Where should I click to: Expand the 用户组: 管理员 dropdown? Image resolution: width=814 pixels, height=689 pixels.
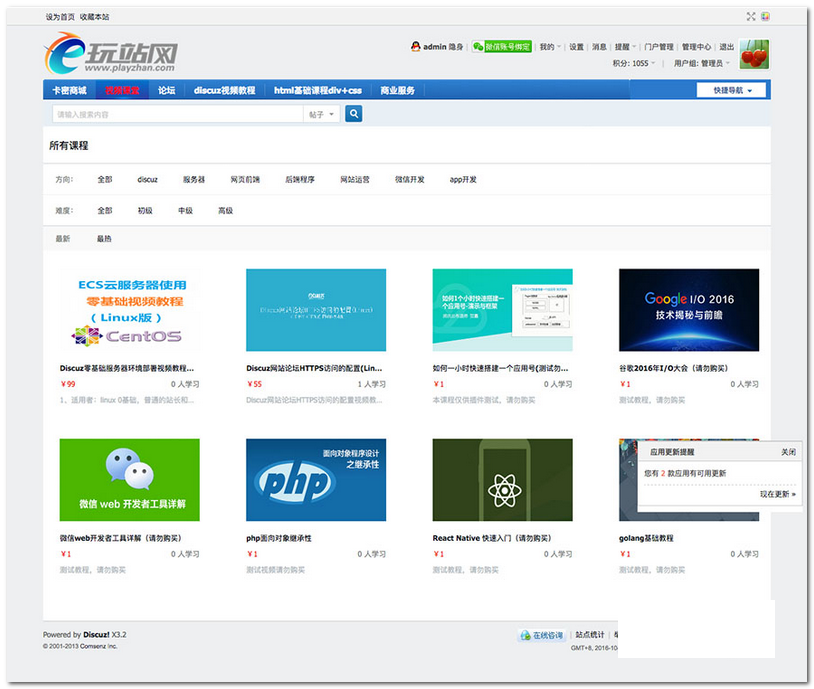coord(702,63)
